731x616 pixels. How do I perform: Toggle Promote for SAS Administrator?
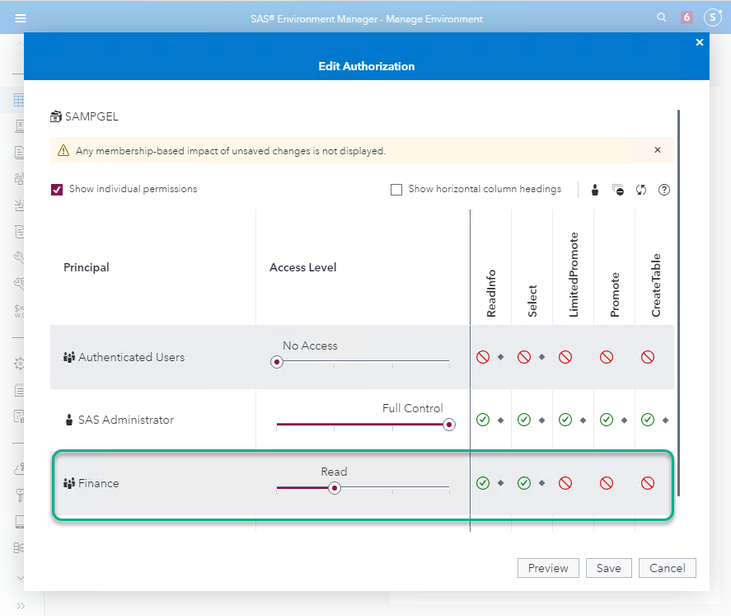pyautogui.click(x=606, y=420)
